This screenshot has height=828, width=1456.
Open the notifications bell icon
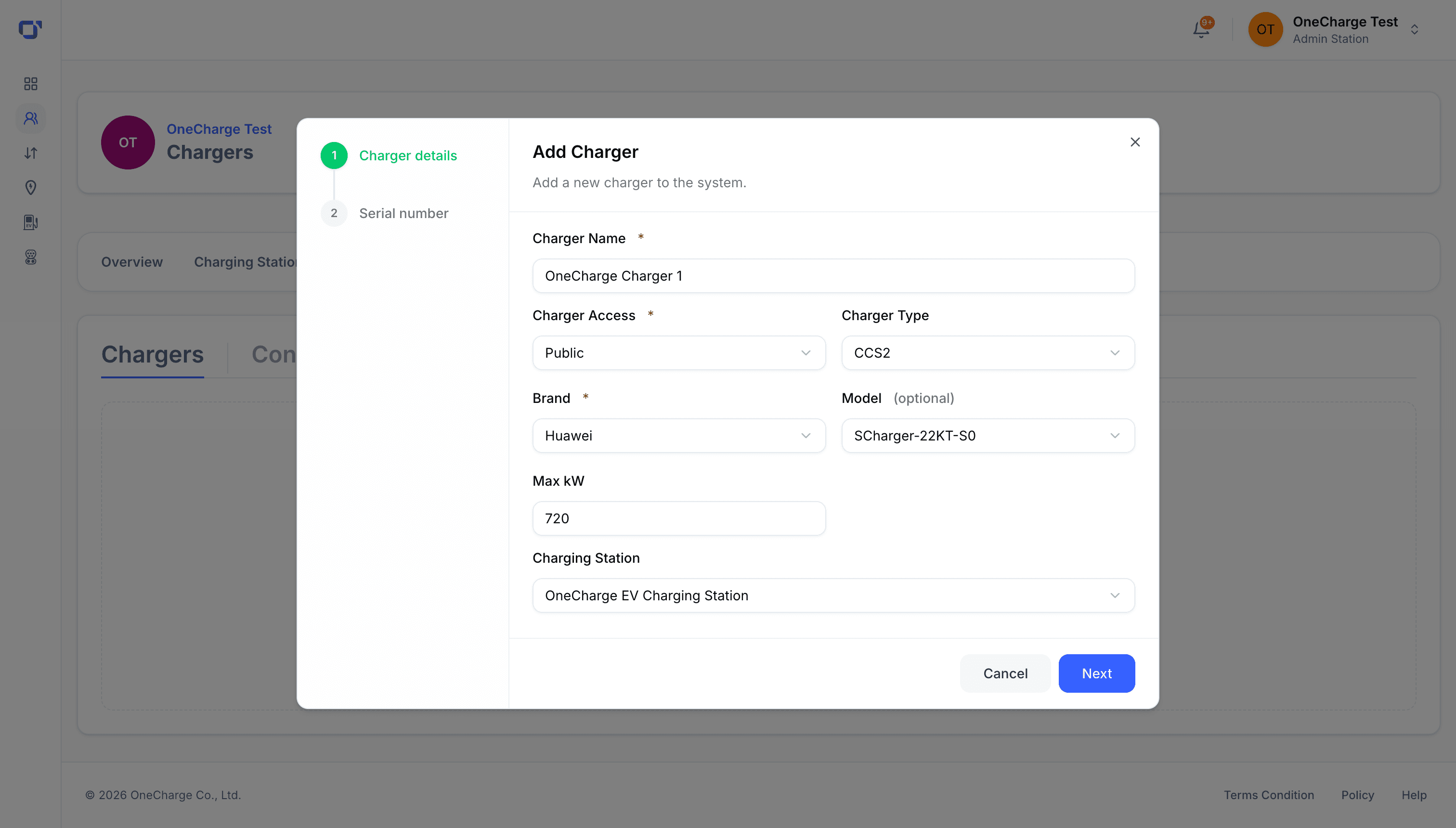[x=1201, y=29]
